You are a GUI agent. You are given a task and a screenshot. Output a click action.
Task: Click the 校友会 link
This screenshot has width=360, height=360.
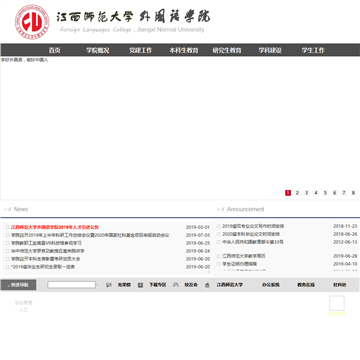(191, 285)
